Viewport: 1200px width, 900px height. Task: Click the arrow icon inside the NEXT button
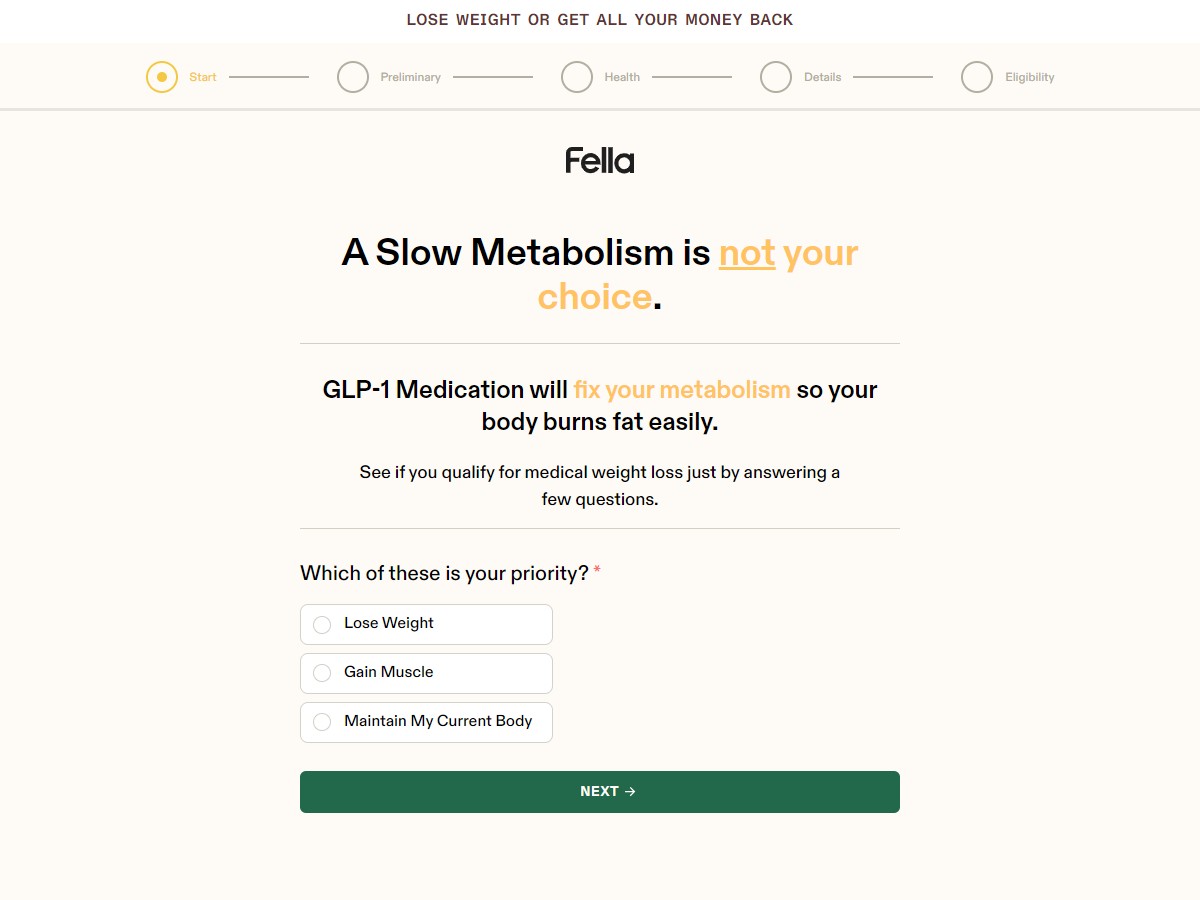630,792
